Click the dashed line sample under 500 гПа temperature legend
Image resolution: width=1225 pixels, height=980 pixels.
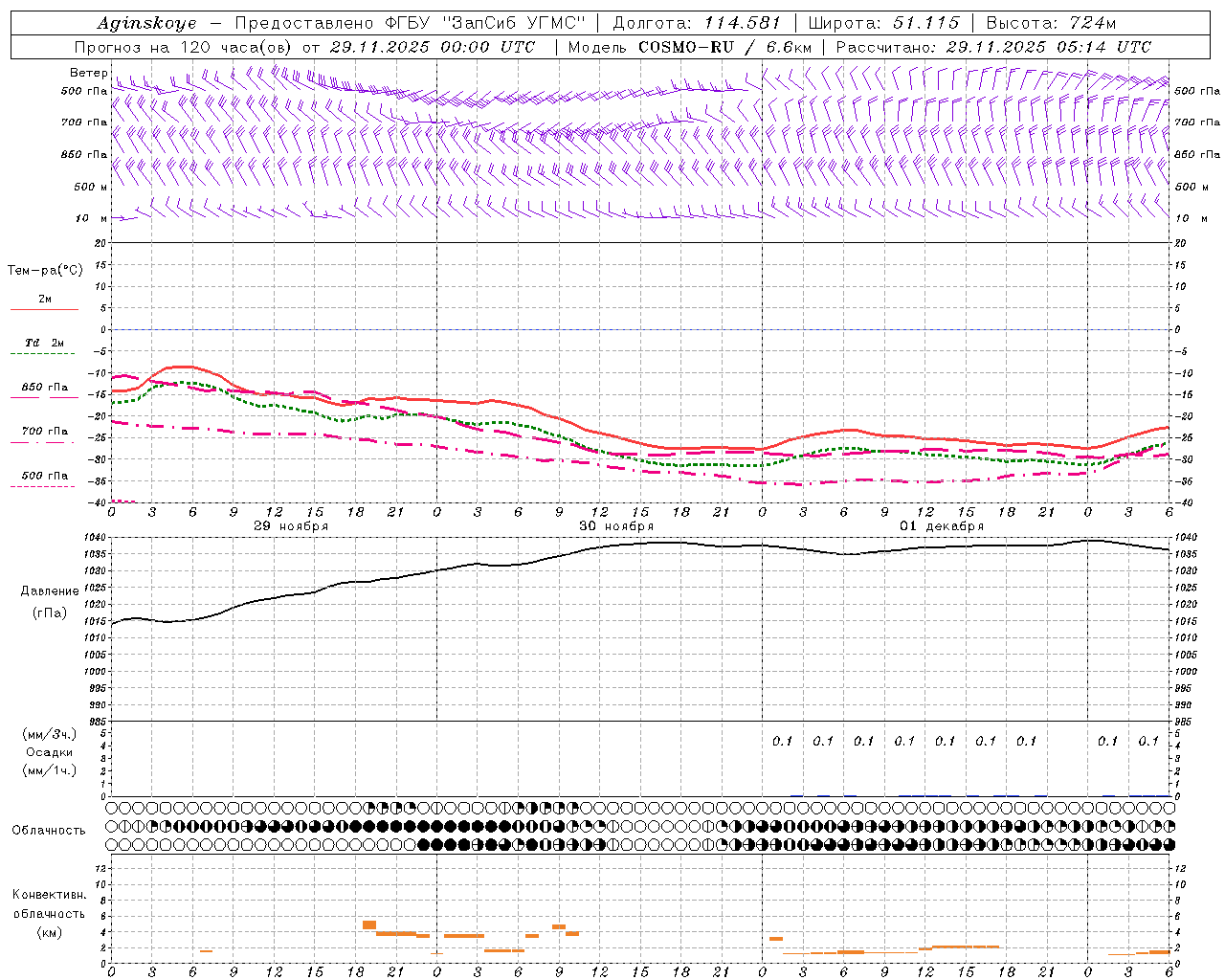click(x=42, y=487)
